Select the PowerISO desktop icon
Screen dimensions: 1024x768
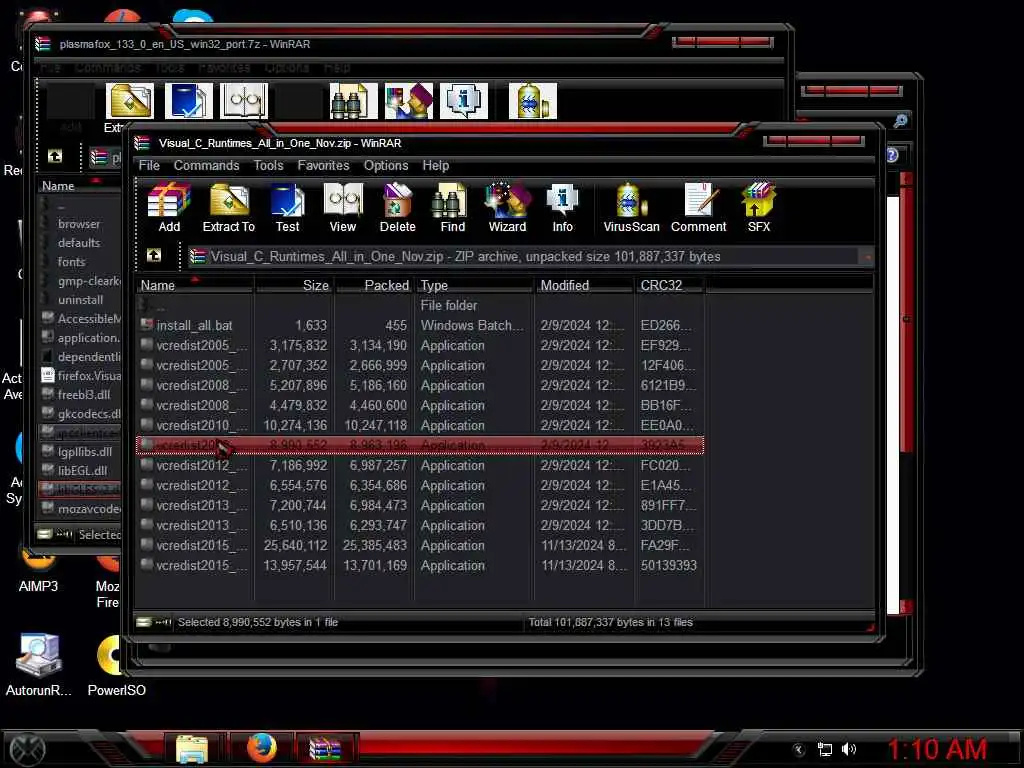[116, 665]
